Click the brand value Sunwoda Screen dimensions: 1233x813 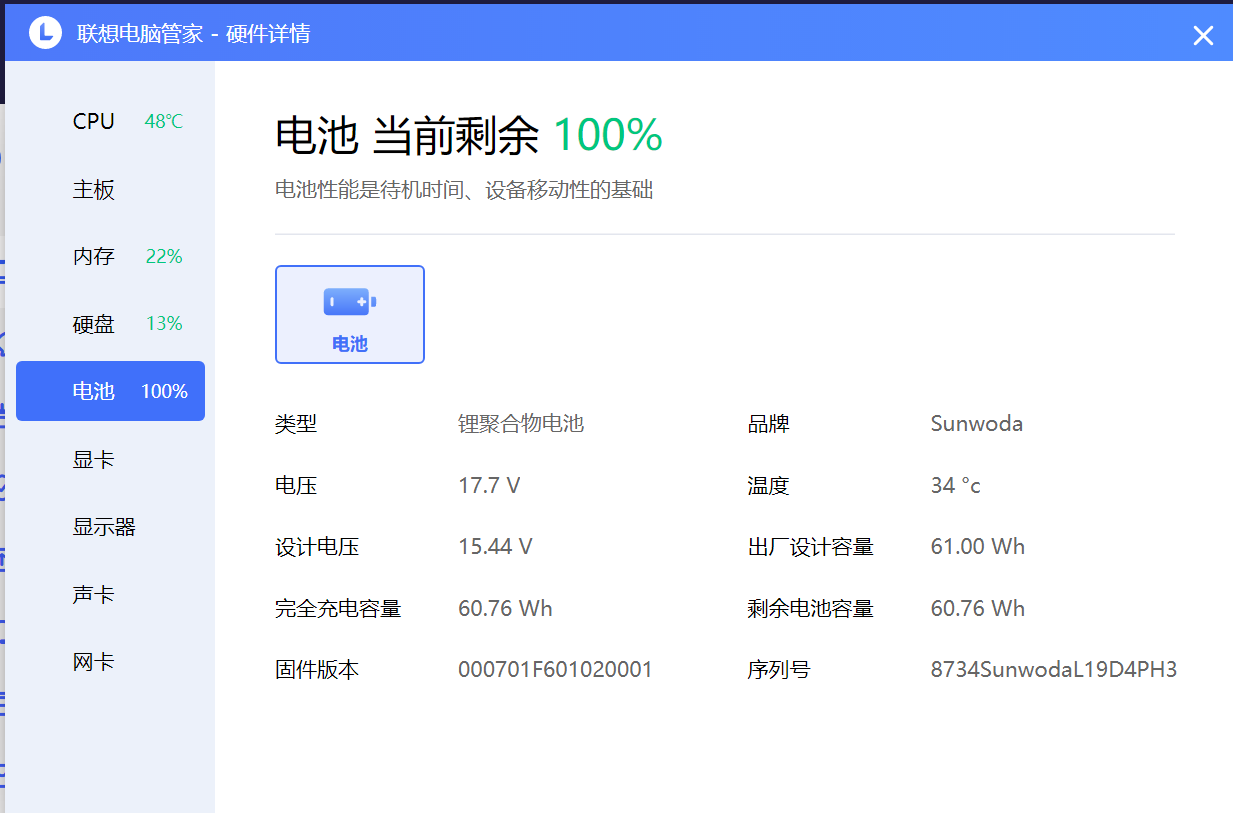(977, 423)
